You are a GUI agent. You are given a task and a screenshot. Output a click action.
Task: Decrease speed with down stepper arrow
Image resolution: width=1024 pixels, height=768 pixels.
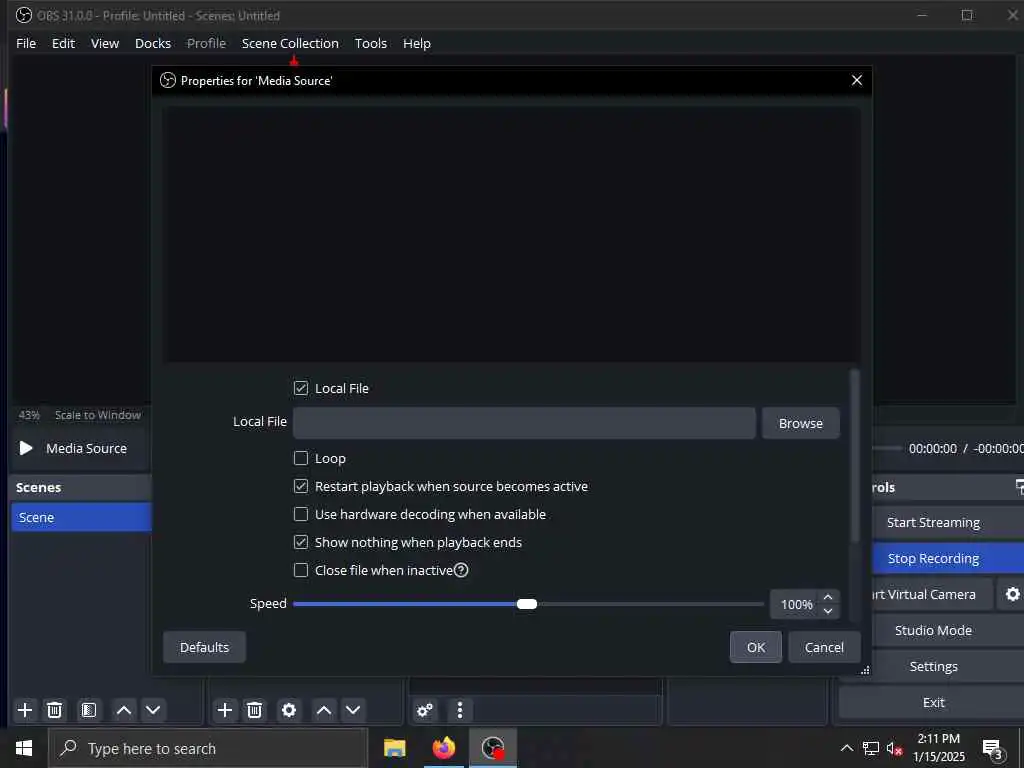tap(828, 611)
